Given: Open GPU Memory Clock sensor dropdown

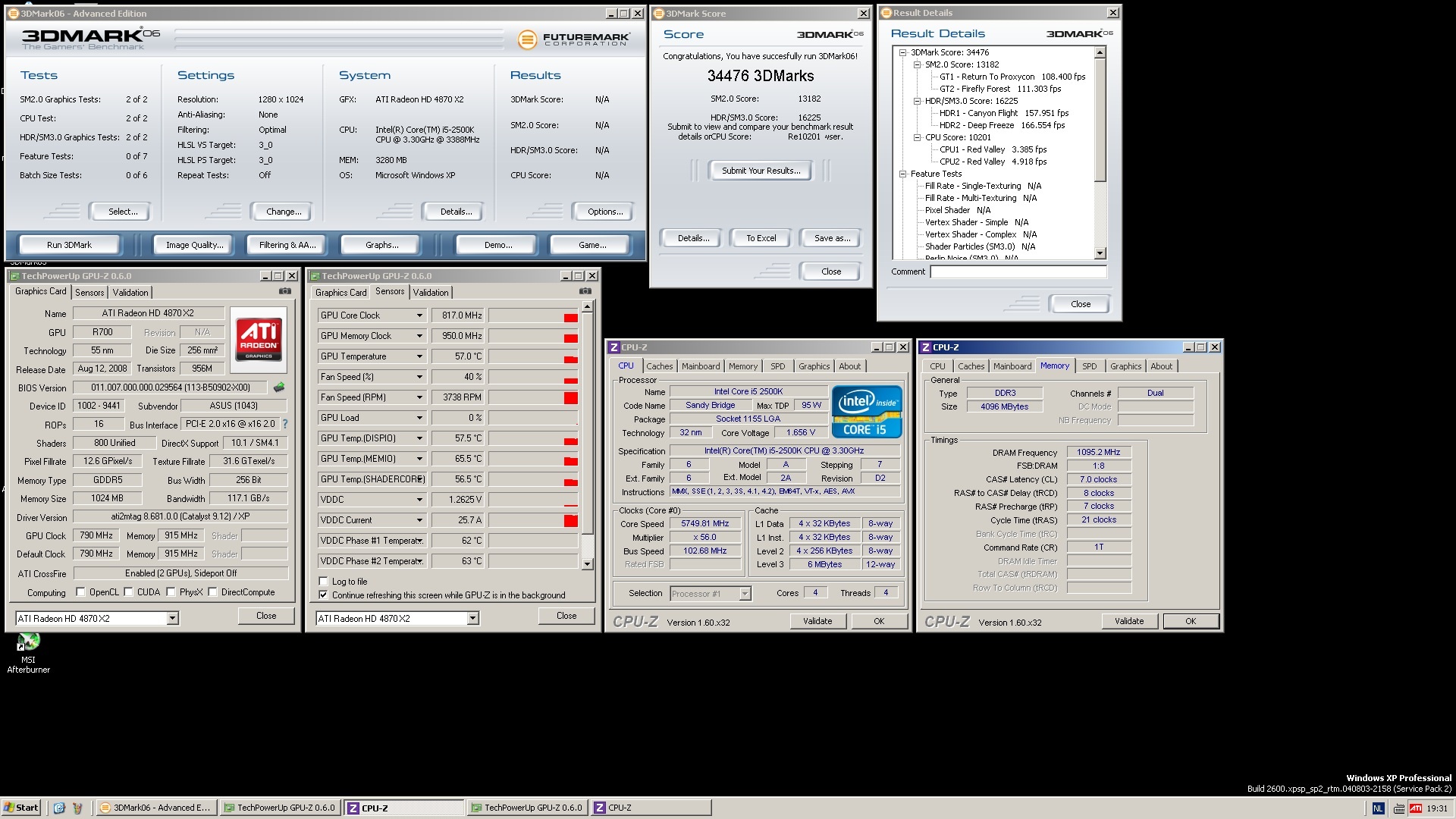Looking at the screenshot, I should [x=419, y=336].
